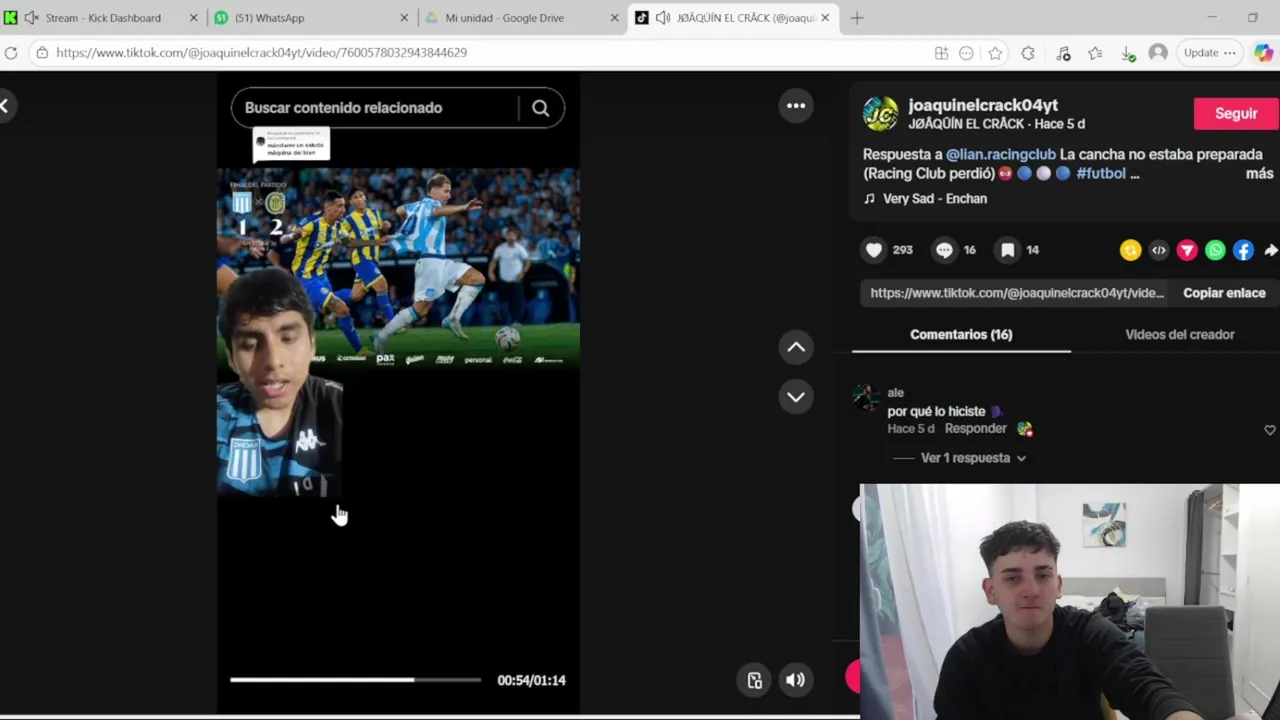The height and width of the screenshot is (720, 1280).
Task: Click the video at Racing match image
Action: click(x=398, y=268)
